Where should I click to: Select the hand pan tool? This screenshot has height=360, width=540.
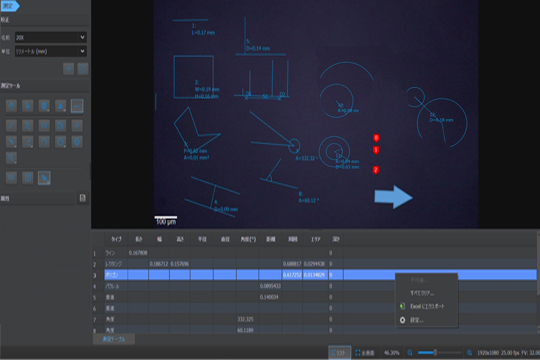point(11,105)
